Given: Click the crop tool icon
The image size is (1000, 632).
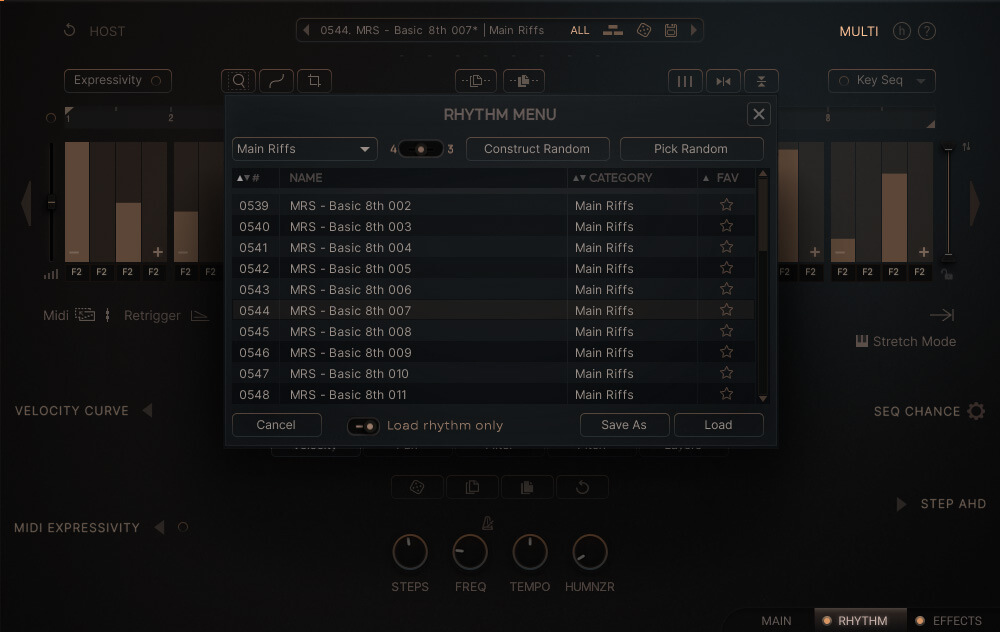Looking at the screenshot, I should (315, 81).
